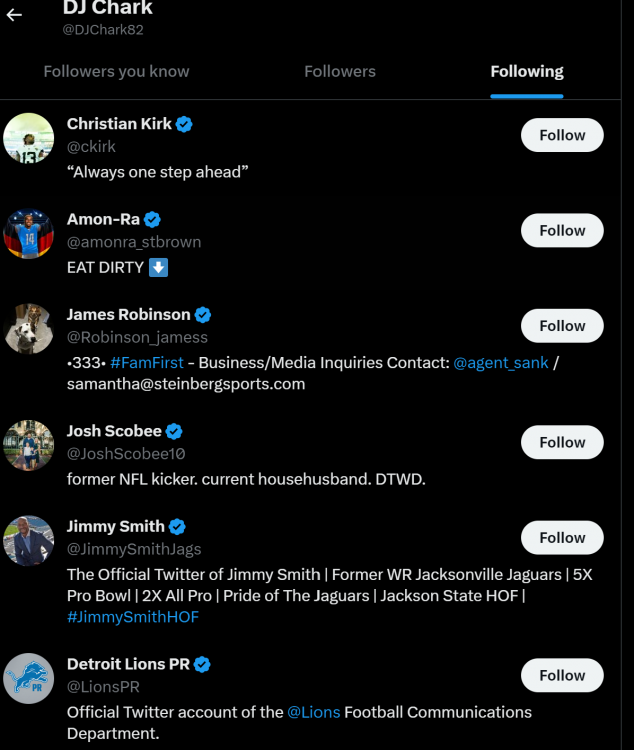The height and width of the screenshot is (750, 634).
Task: Follow James Robinson
Action: click(x=562, y=326)
